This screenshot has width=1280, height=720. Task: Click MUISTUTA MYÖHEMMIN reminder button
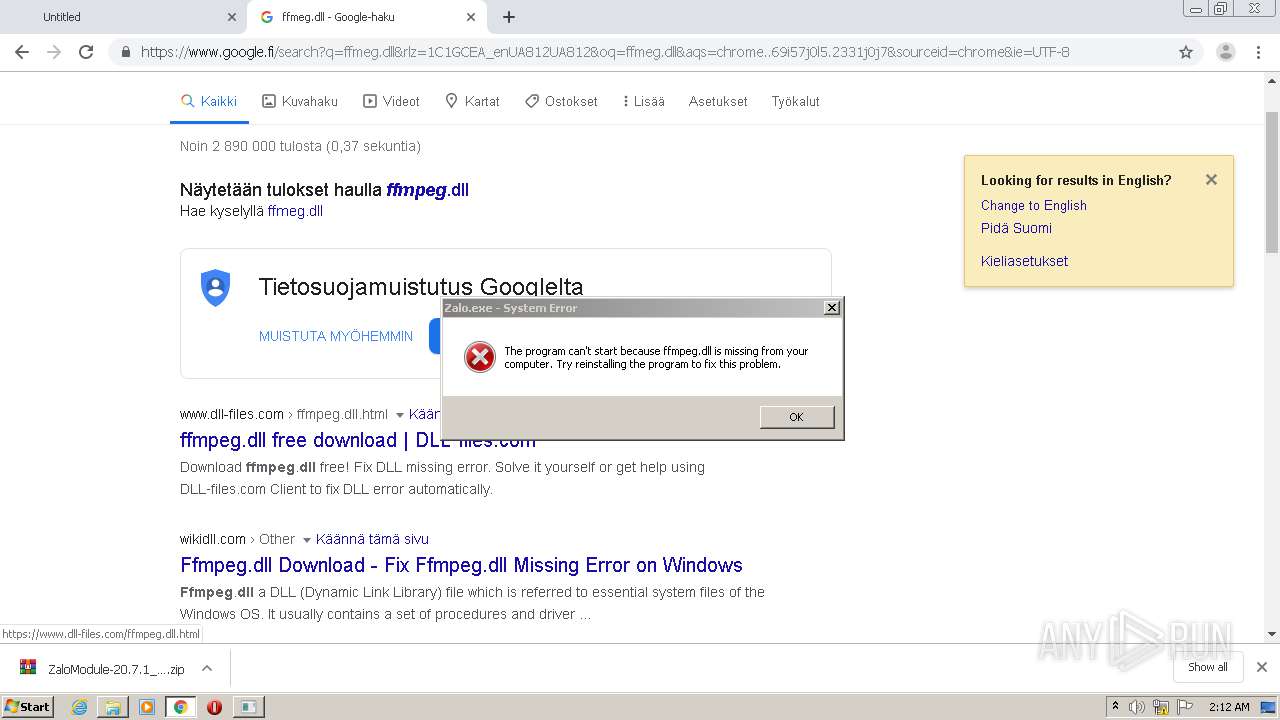pyautogui.click(x=336, y=336)
